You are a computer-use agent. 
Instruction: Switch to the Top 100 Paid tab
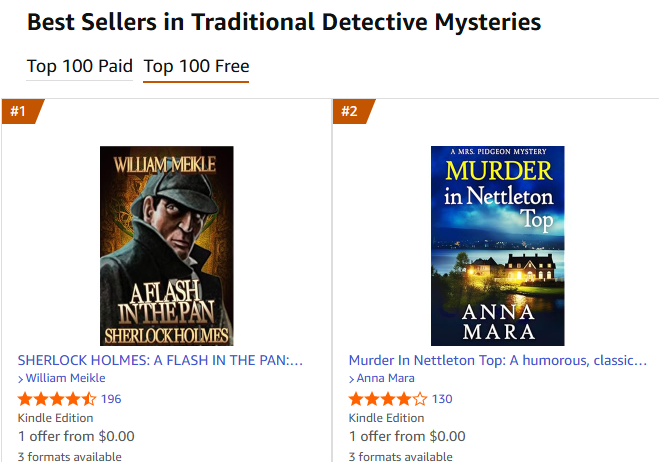(x=79, y=67)
